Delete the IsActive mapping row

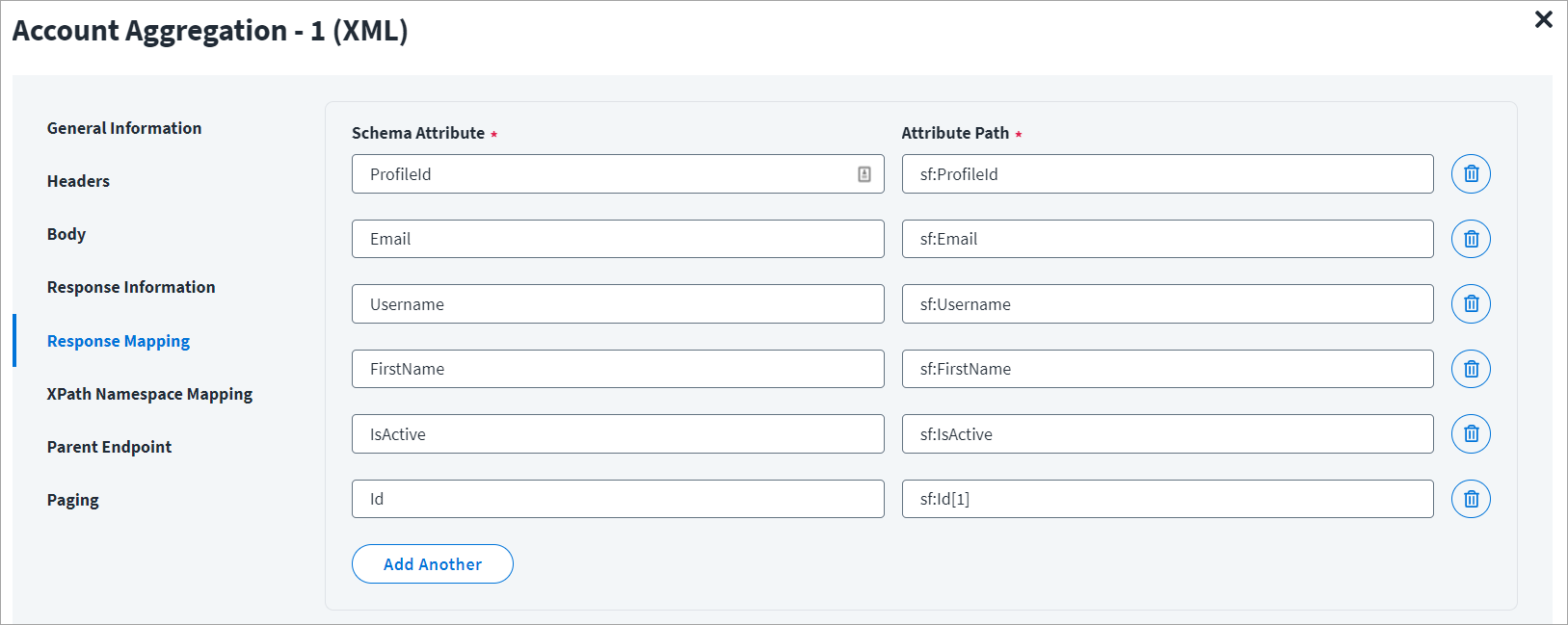pos(1471,434)
